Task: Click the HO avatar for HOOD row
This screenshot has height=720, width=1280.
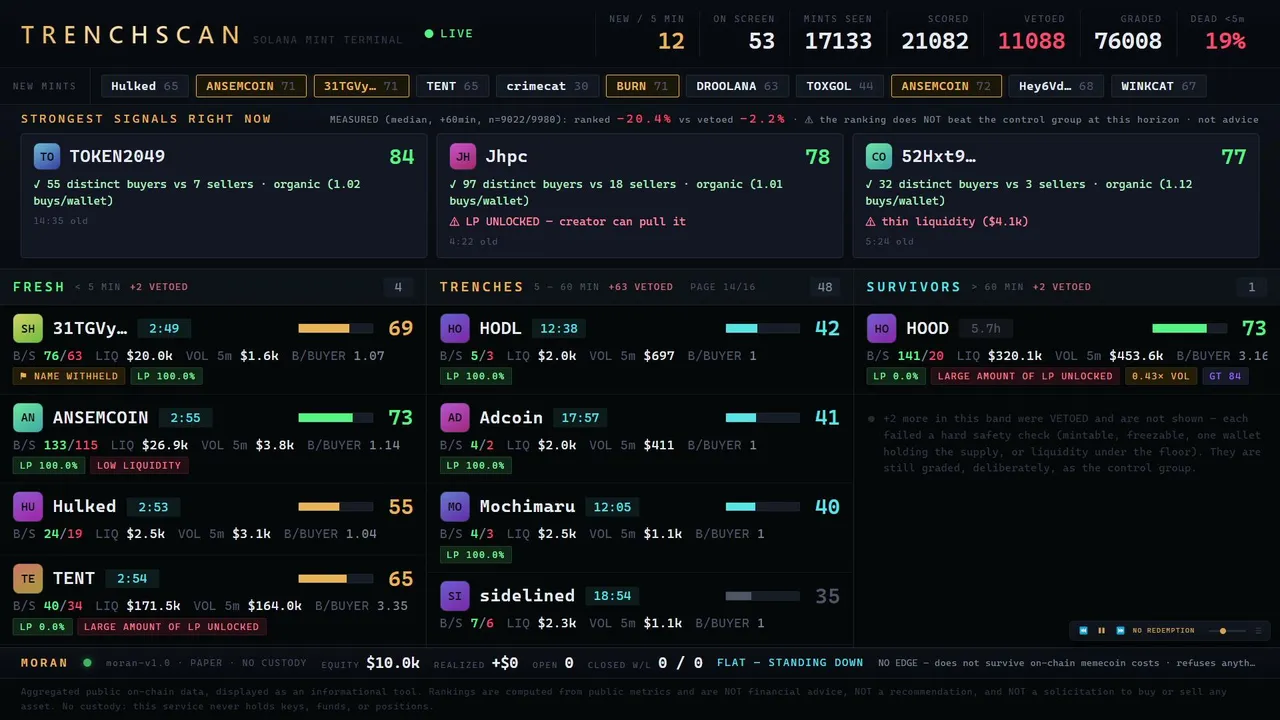Action: tap(882, 328)
